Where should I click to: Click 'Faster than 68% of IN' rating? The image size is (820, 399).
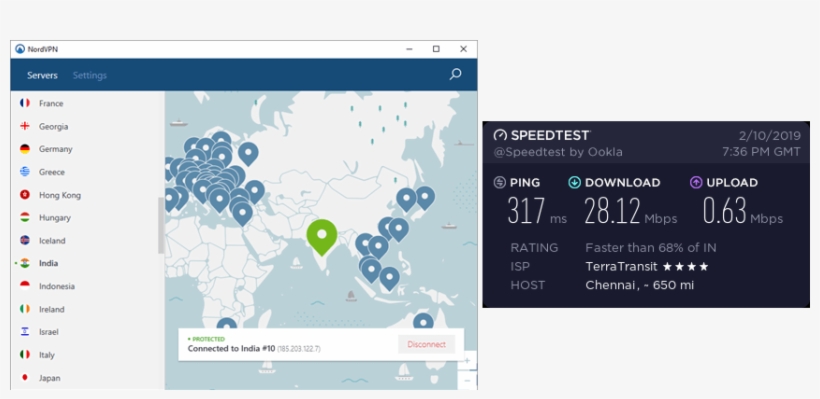(x=651, y=248)
